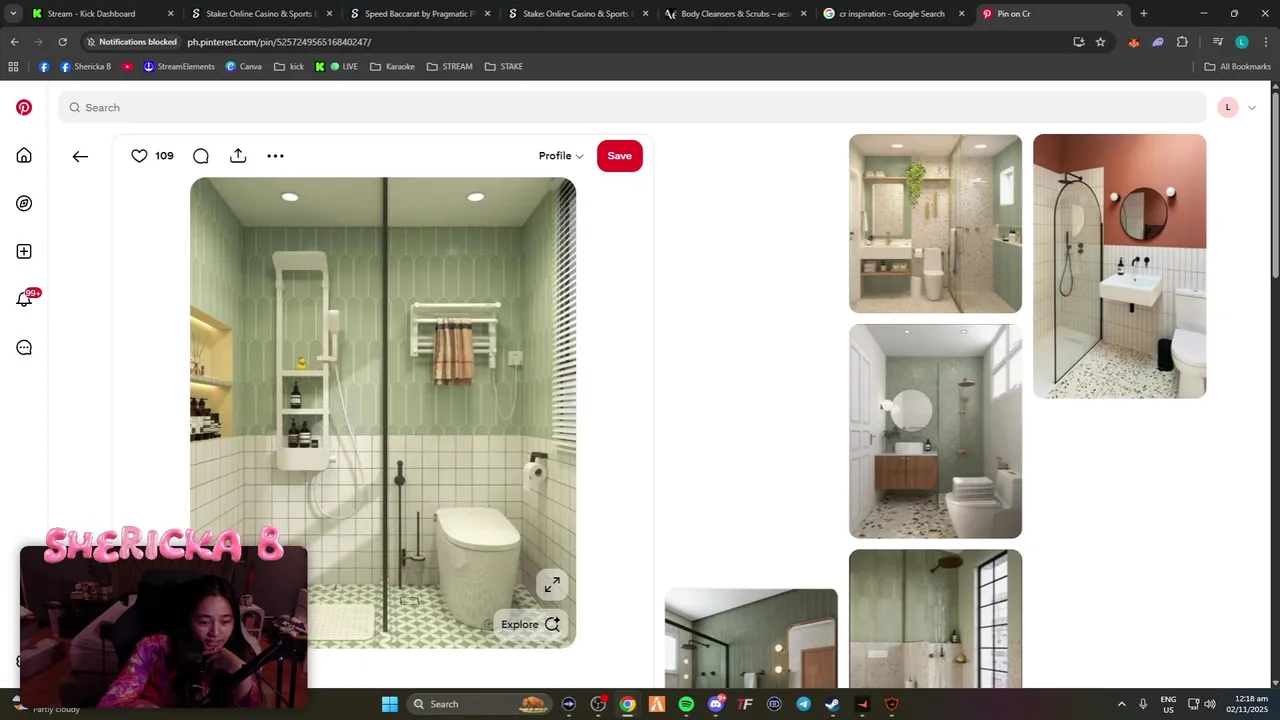Open the pin comments bubble icon

coord(201,156)
